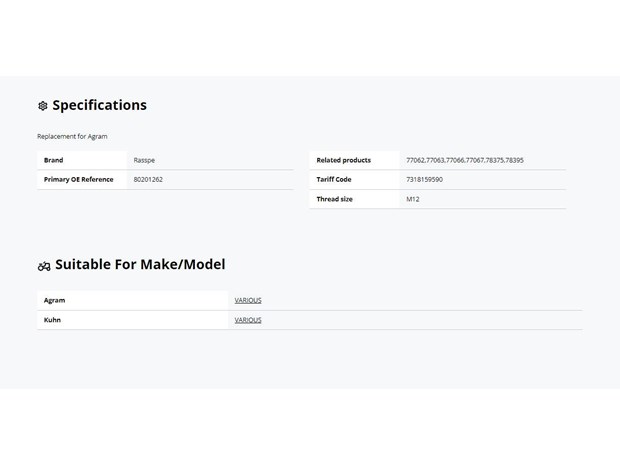
Task: Select the Suitable For Make/Model heading
Action: [x=140, y=264]
